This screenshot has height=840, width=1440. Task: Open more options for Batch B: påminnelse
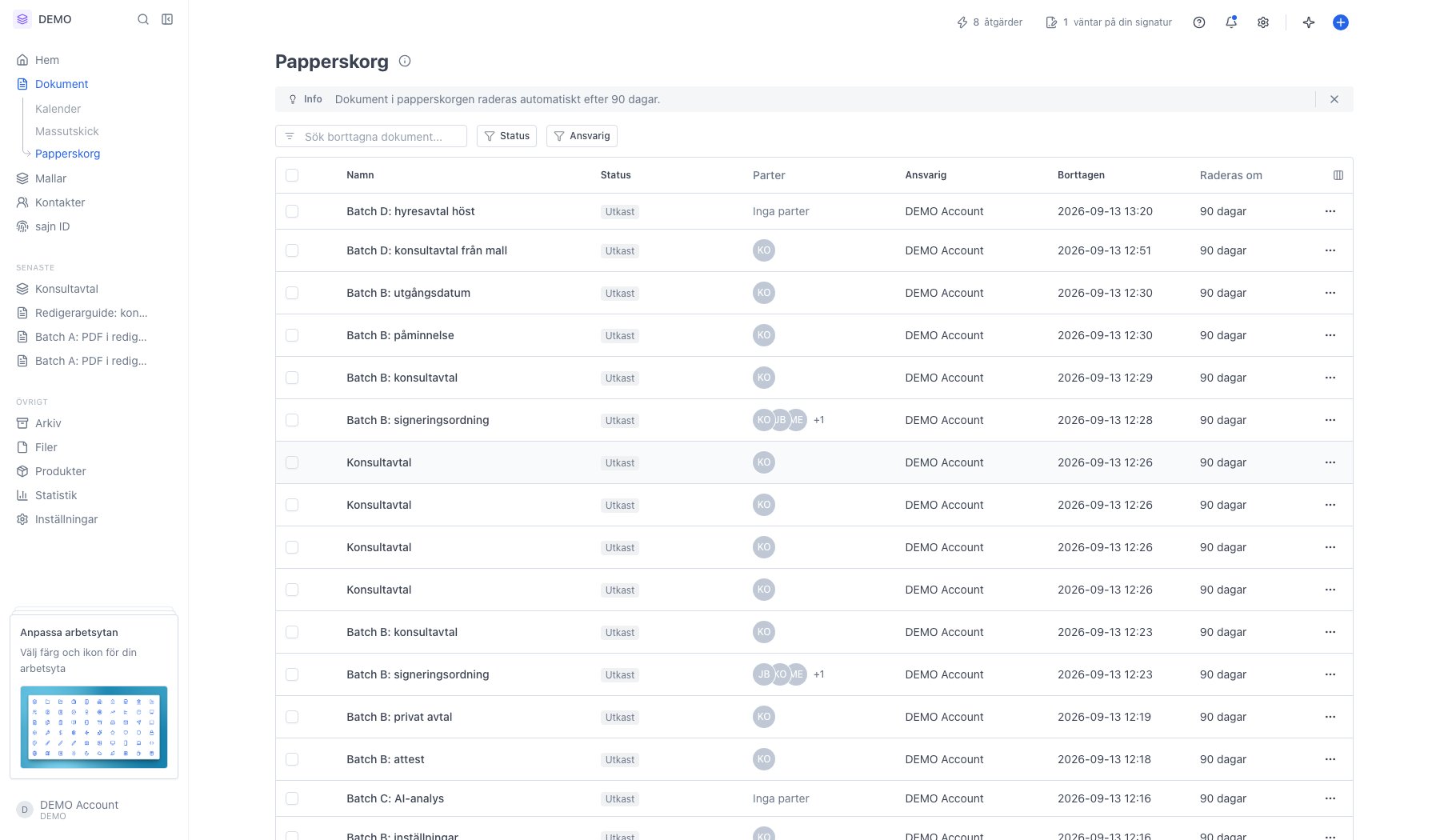[1330, 335]
